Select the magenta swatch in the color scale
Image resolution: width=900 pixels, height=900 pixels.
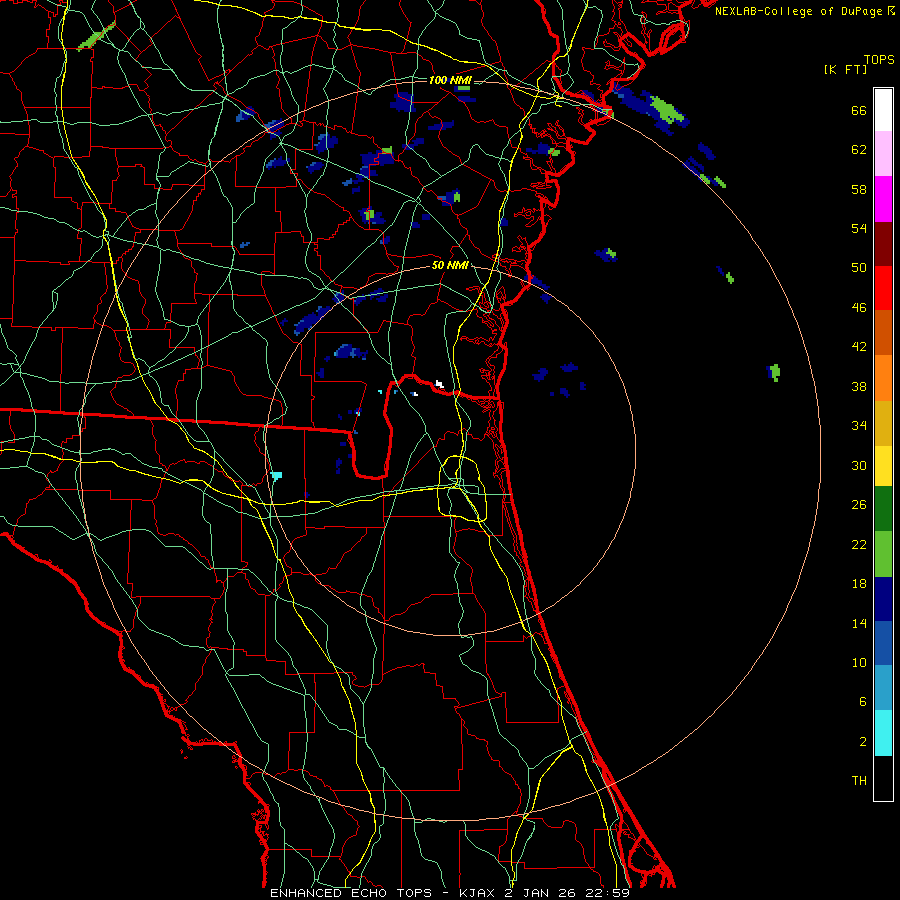[883, 199]
